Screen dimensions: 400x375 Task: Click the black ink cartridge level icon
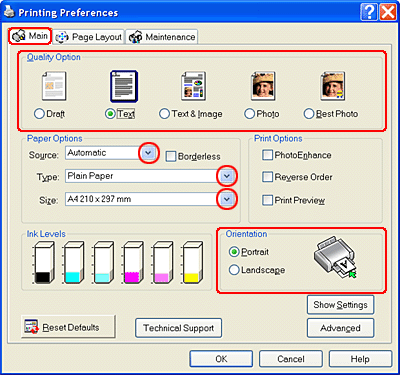pyautogui.click(x=44, y=263)
